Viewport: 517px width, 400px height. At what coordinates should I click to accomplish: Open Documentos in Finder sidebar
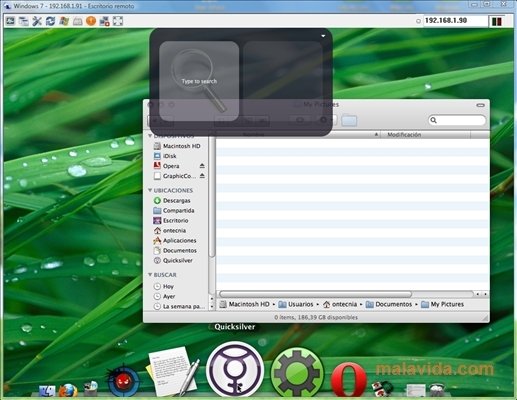pos(175,251)
